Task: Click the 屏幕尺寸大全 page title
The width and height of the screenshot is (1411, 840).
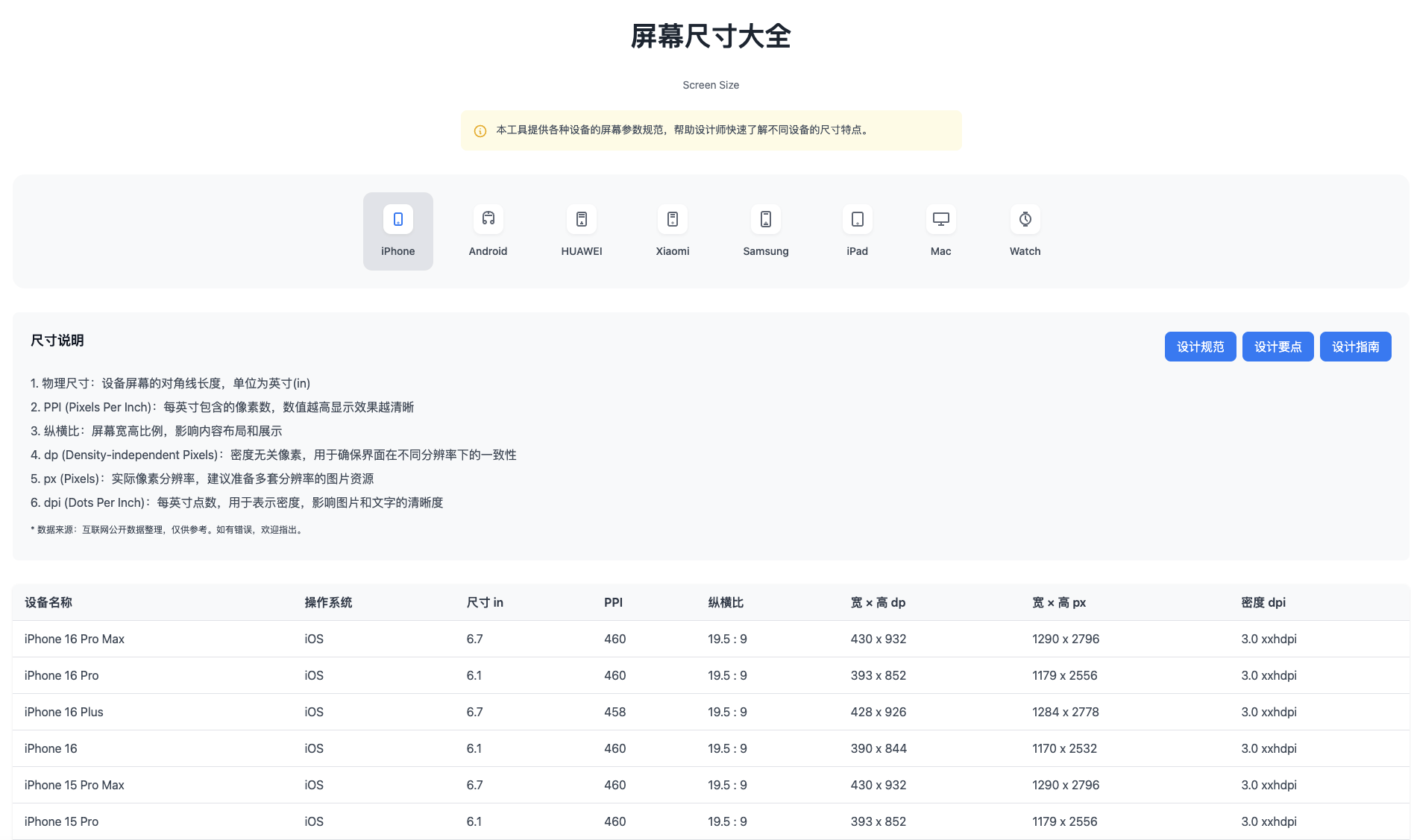Action: coord(711,36)
